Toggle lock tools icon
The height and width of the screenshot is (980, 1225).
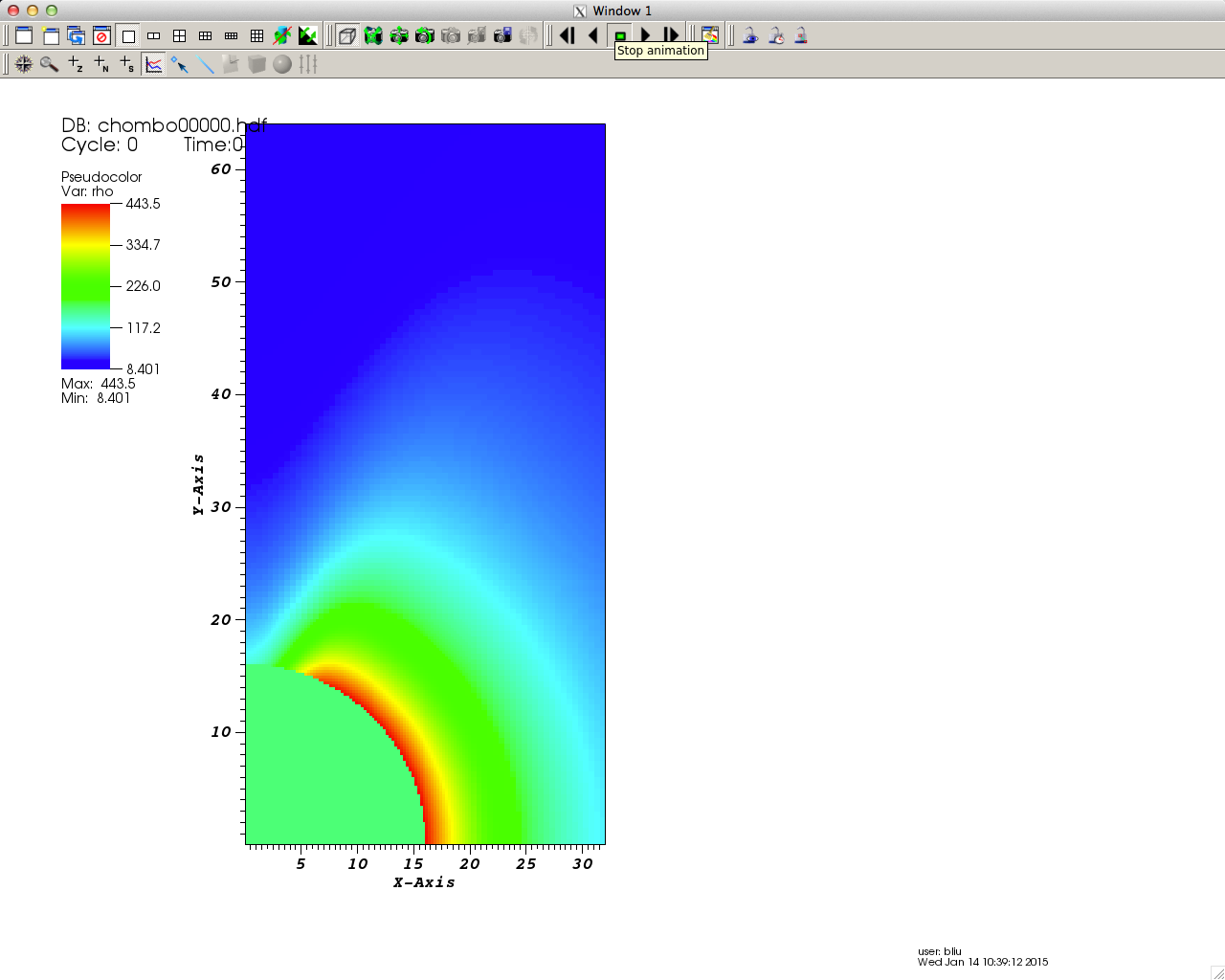pyautogui.click(x=801, y=35)
